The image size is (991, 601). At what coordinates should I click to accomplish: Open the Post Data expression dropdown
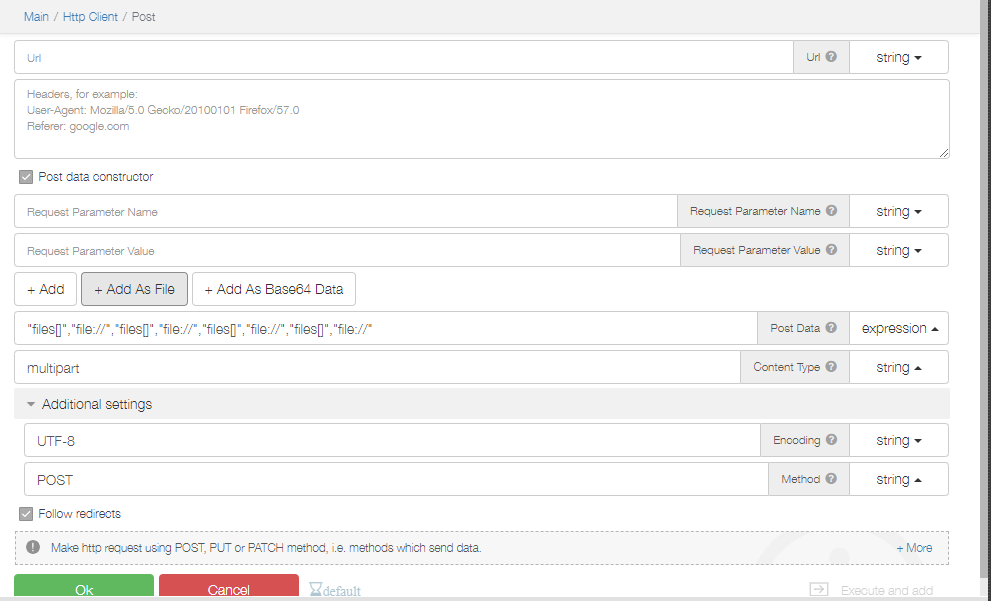click(x=898, y=329)
